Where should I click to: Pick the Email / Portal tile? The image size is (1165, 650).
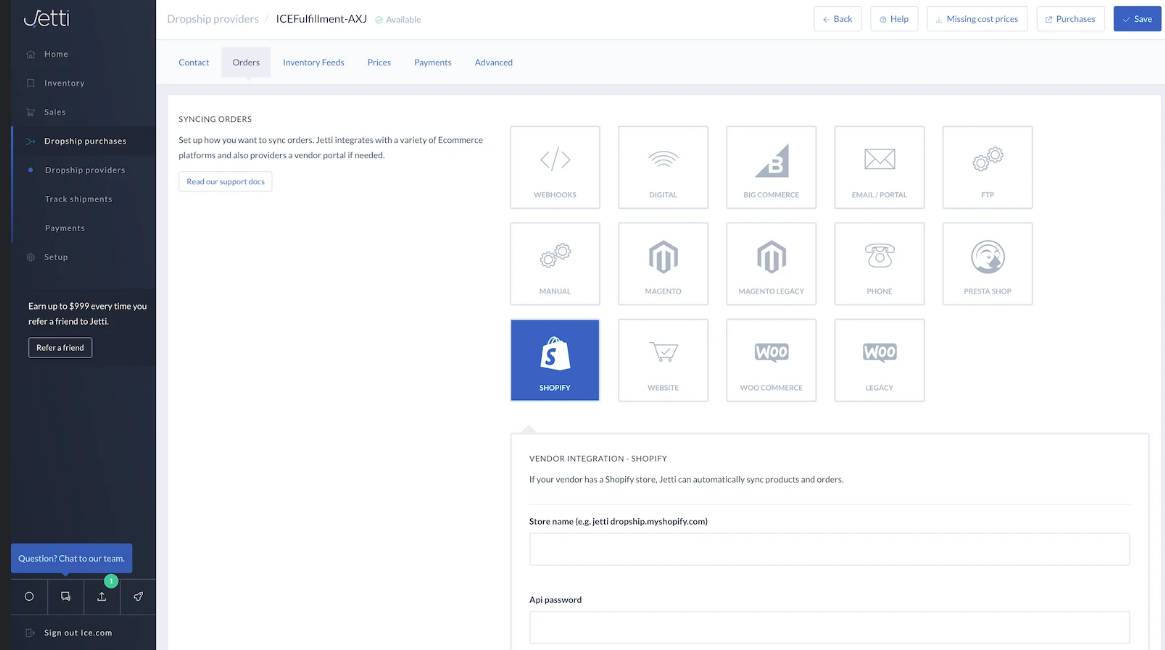(x=879, y=167)
